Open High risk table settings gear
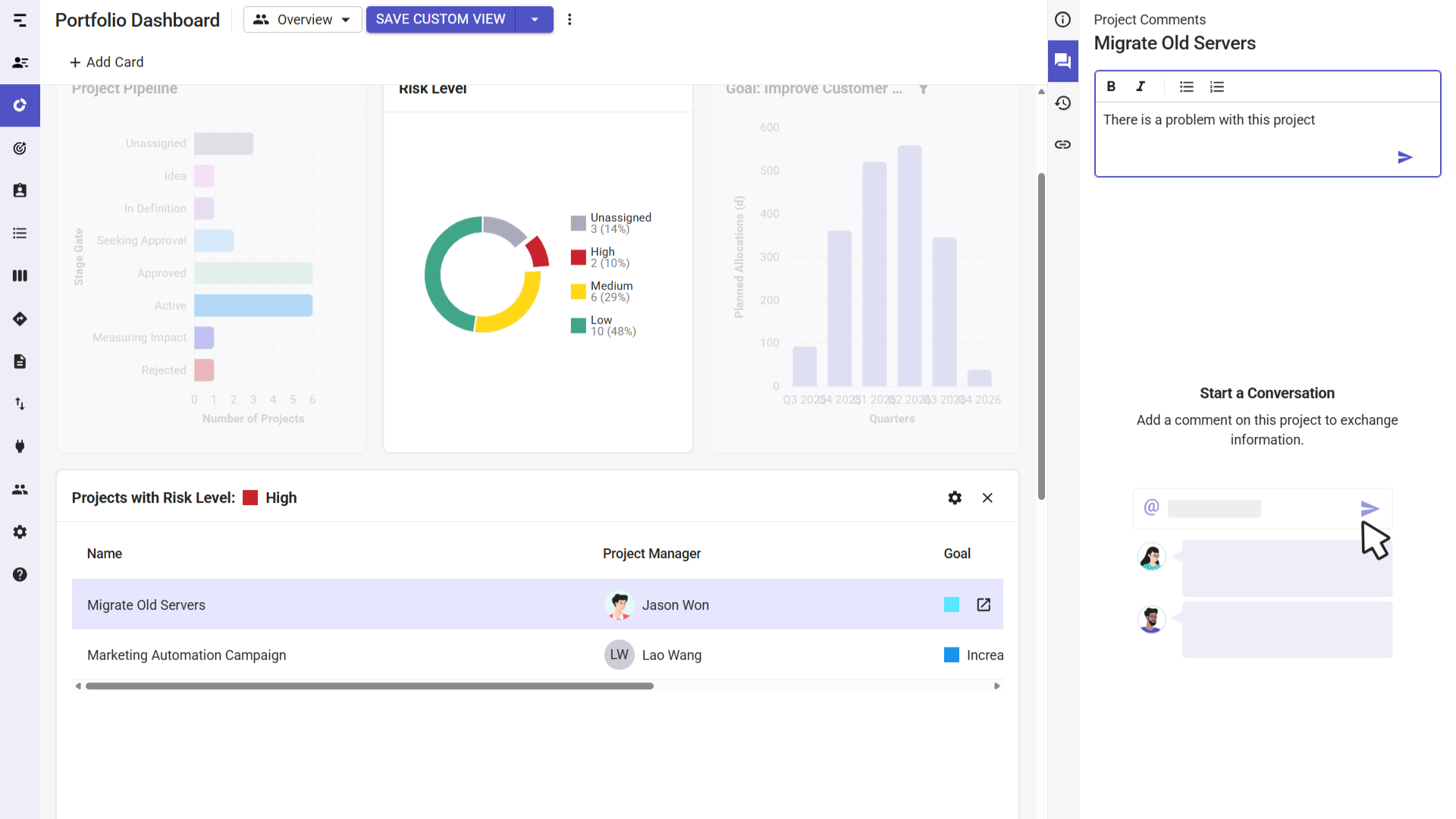The height and width of the screenshot is (819, 1456). coord(955,497)
